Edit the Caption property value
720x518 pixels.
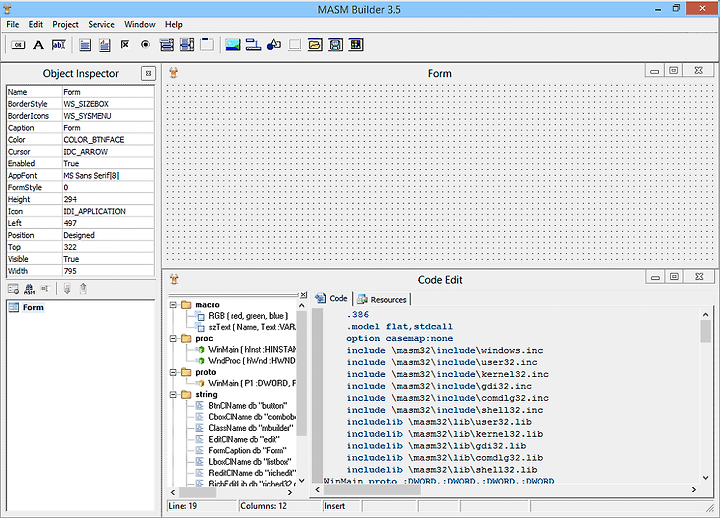[108, 128]
